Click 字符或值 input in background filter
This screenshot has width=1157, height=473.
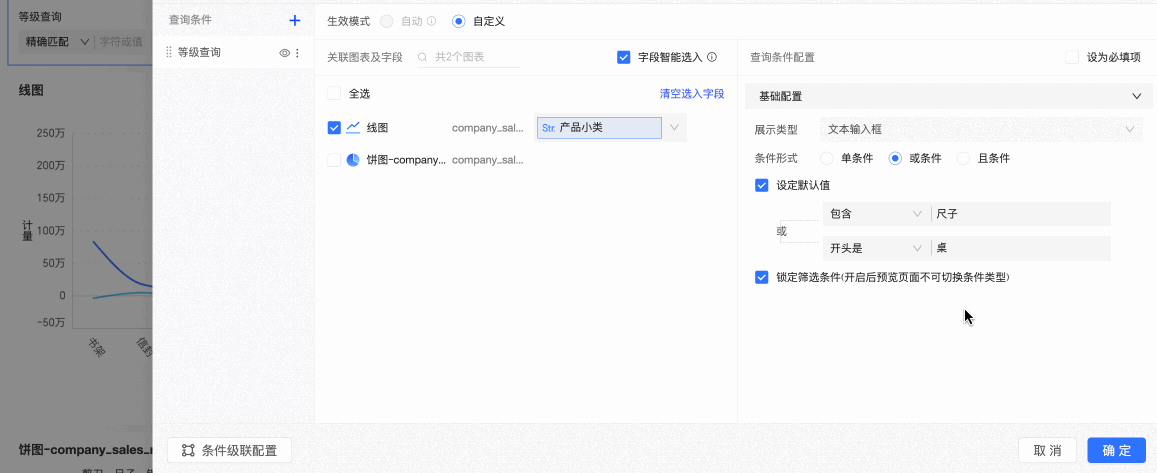click(x=122, y=42)
